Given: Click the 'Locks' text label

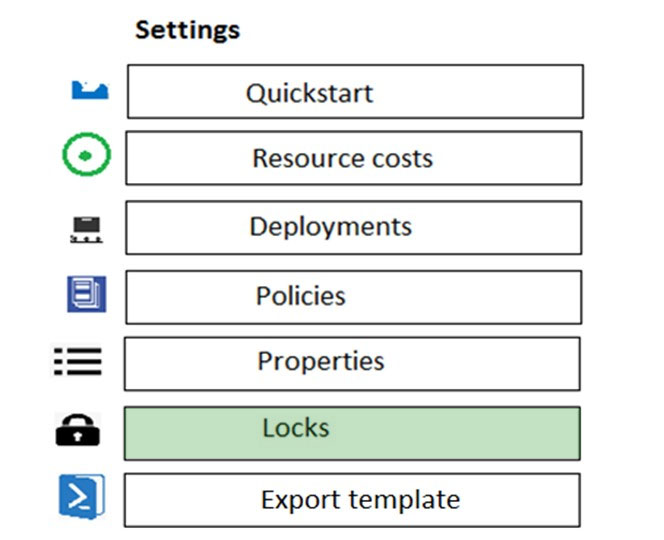Looking at the screenshot, I should (x=296, y=427).
